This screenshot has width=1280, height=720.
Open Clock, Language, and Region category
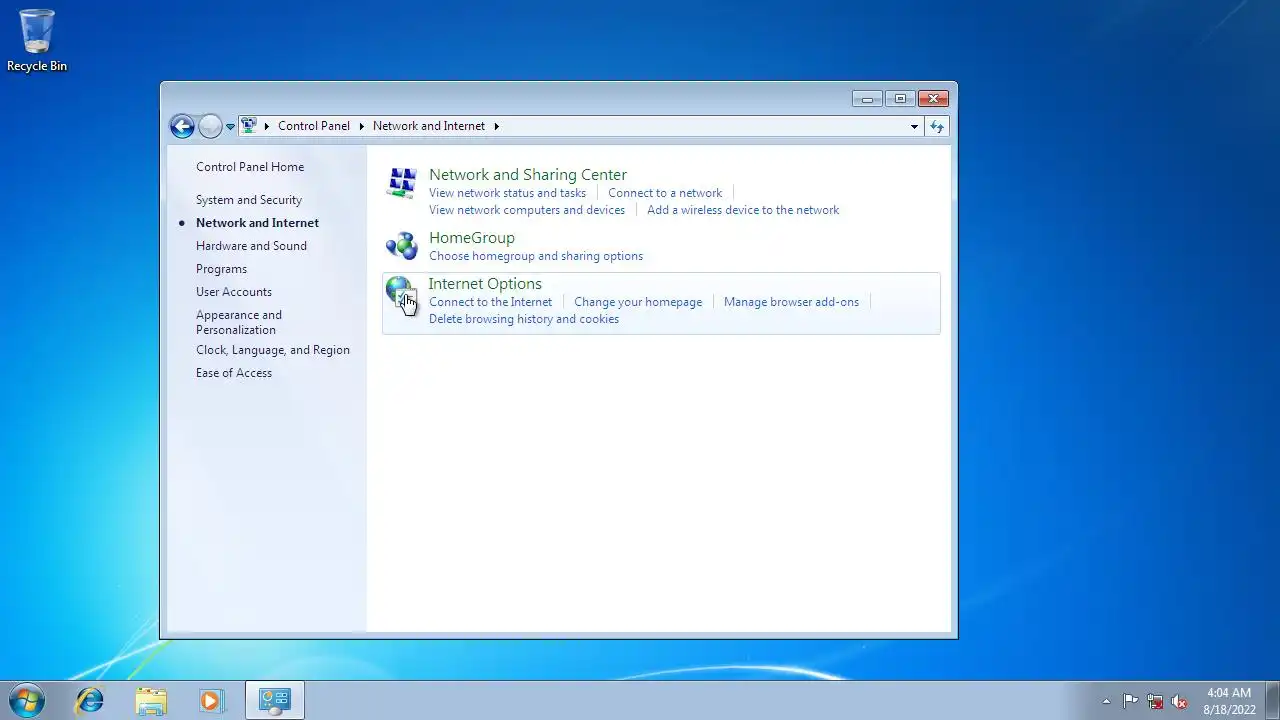[x=273, y=350]
